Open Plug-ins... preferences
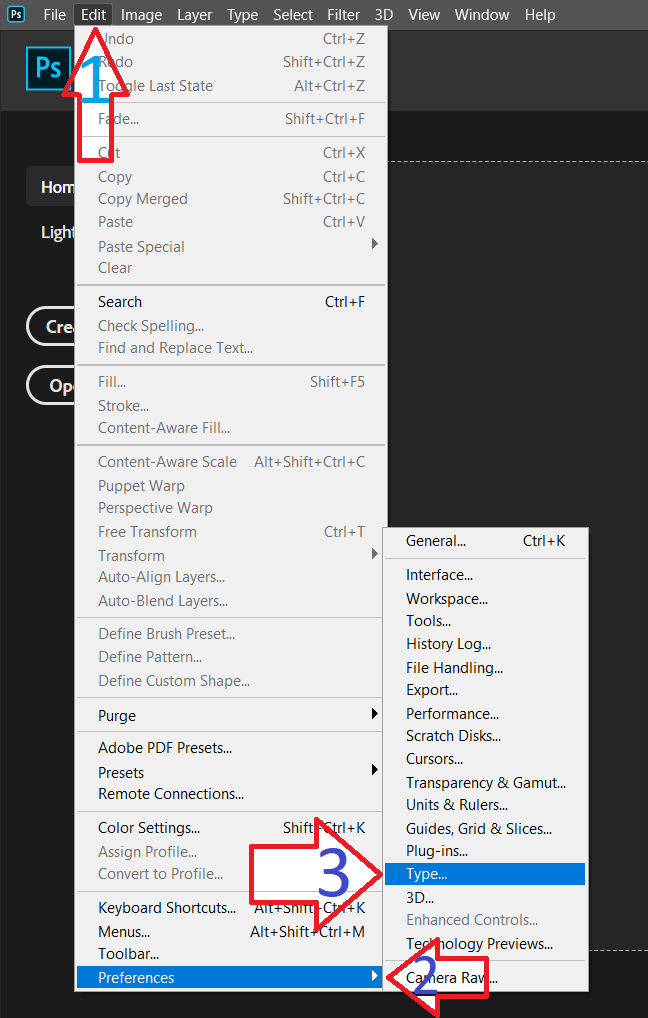Viewport: 648px width, 1018px height. click(485, 850)
